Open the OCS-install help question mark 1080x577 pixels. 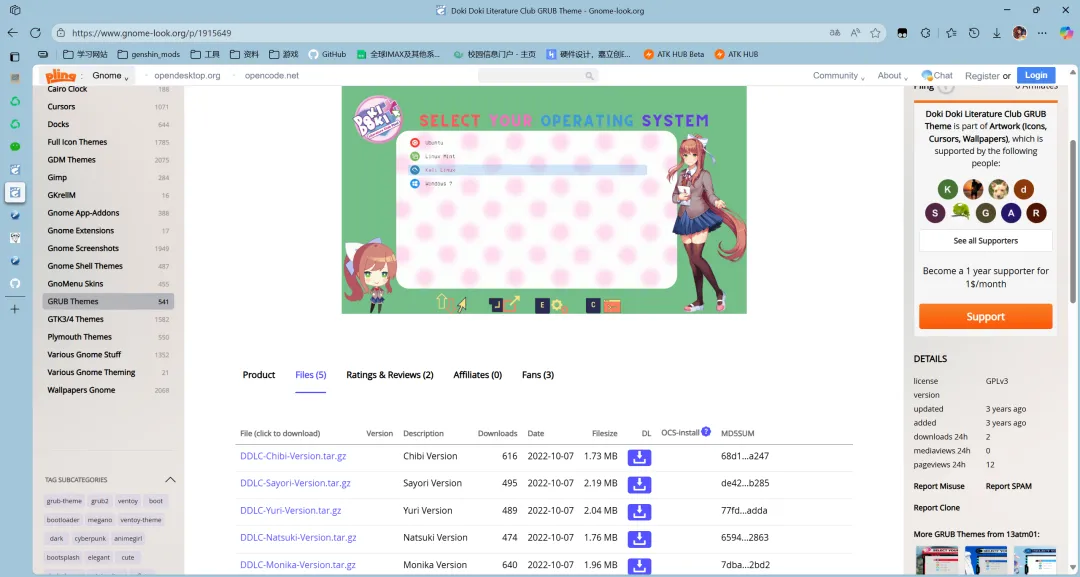706,432
